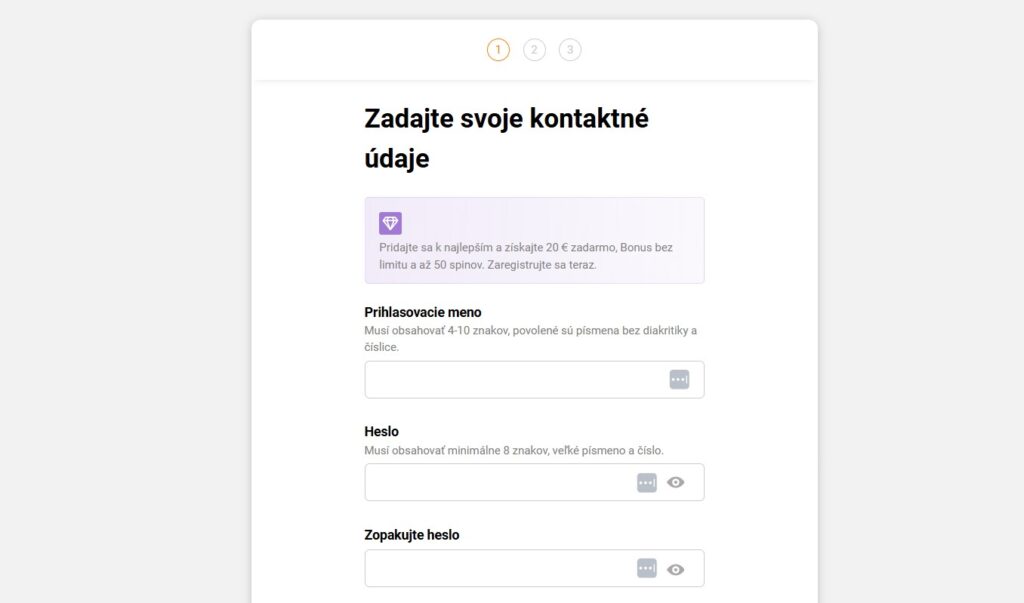Click the 'Prihlasovacie meno' label

(x=423, y=312)
